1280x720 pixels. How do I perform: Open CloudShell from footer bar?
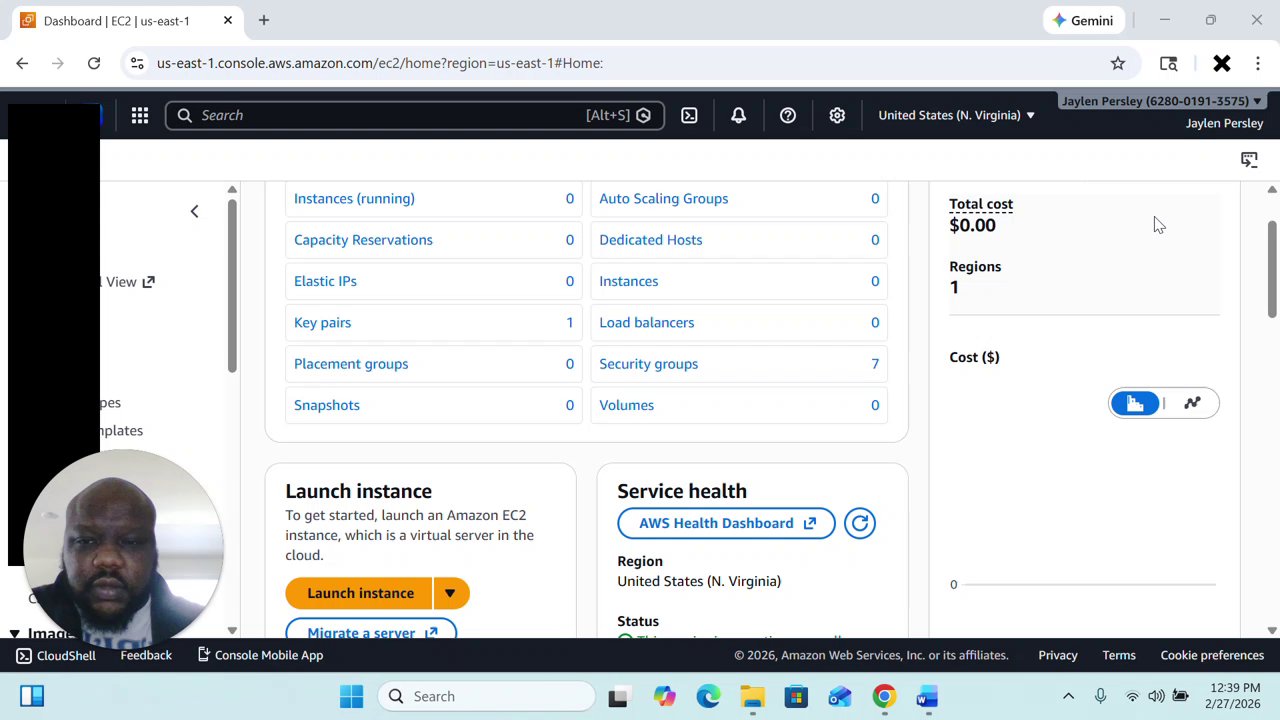(x=56, y=655)
